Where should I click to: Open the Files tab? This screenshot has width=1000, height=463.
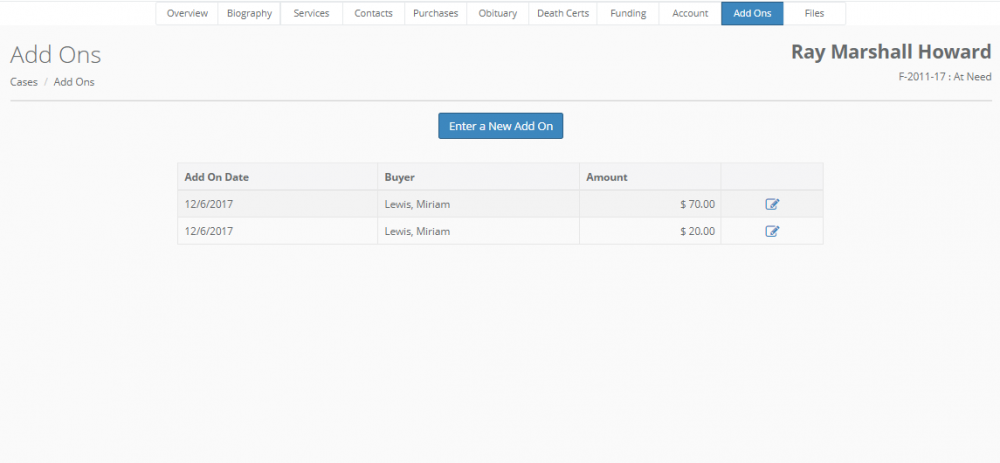[814, 13]
